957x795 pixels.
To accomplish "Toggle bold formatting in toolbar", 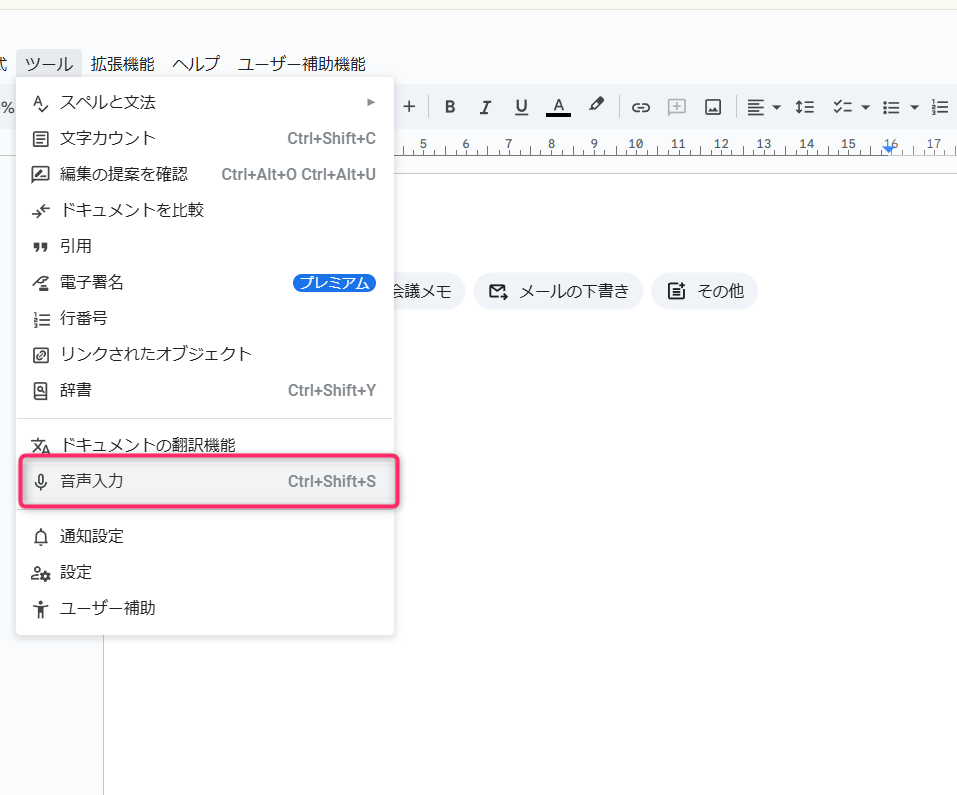I will [450, 107].
